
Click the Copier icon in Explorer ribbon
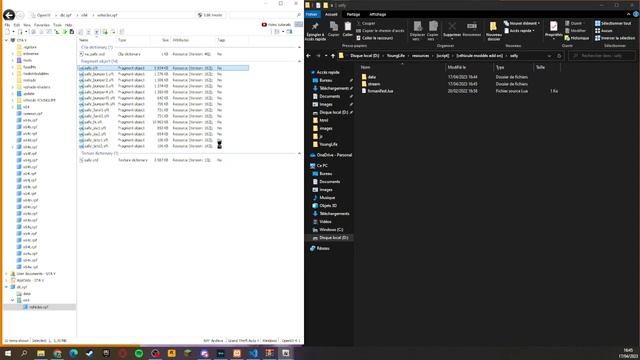point(333,29)
